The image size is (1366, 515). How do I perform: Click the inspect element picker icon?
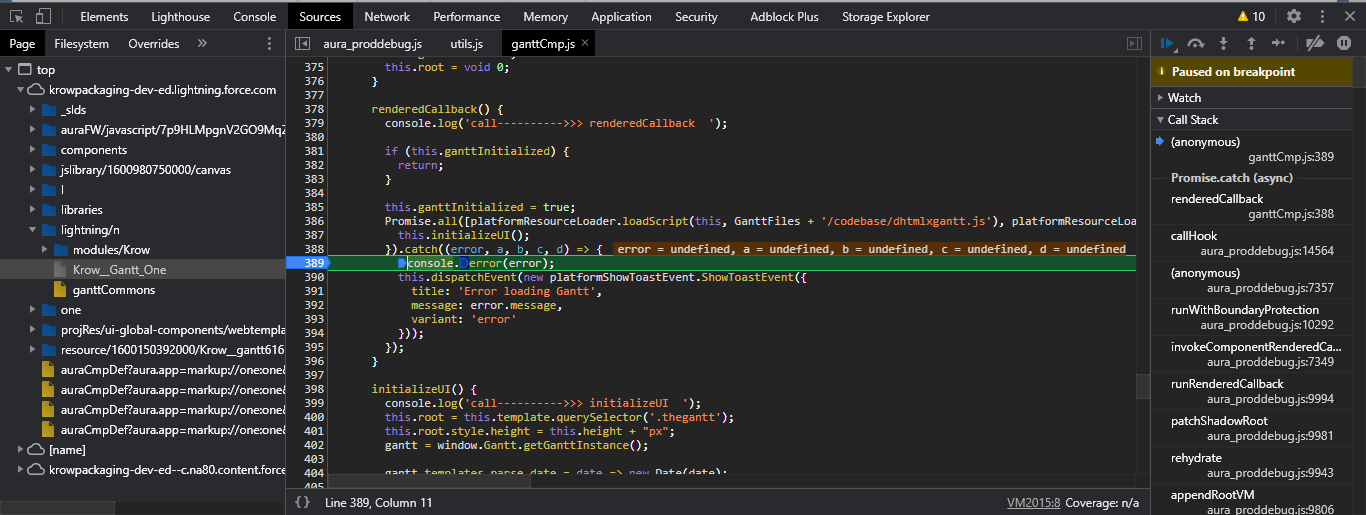pyautogui.click(x=17, y=16)
